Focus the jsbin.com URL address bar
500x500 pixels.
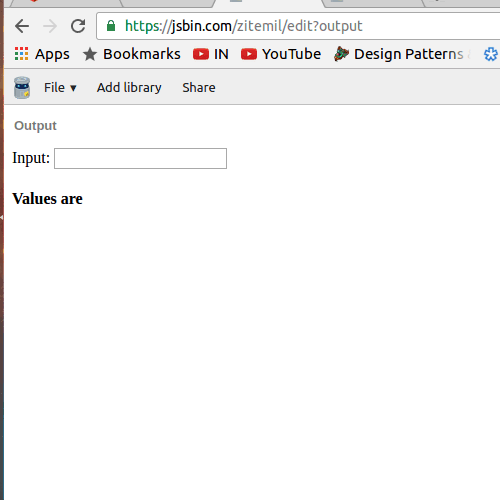tap(298, 26)
